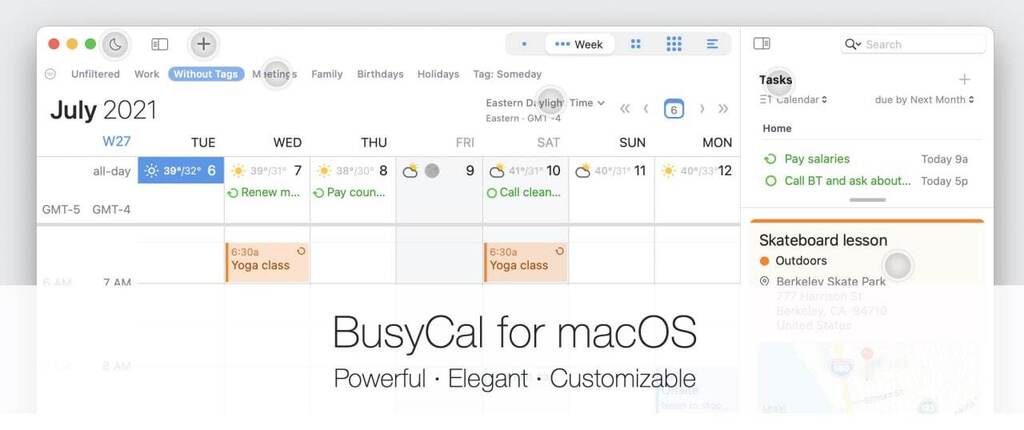Click the orange Outdoors calendar dot
Image resolution: width=1024 pixels, height=430 pixels.
(x=765, y=261)
